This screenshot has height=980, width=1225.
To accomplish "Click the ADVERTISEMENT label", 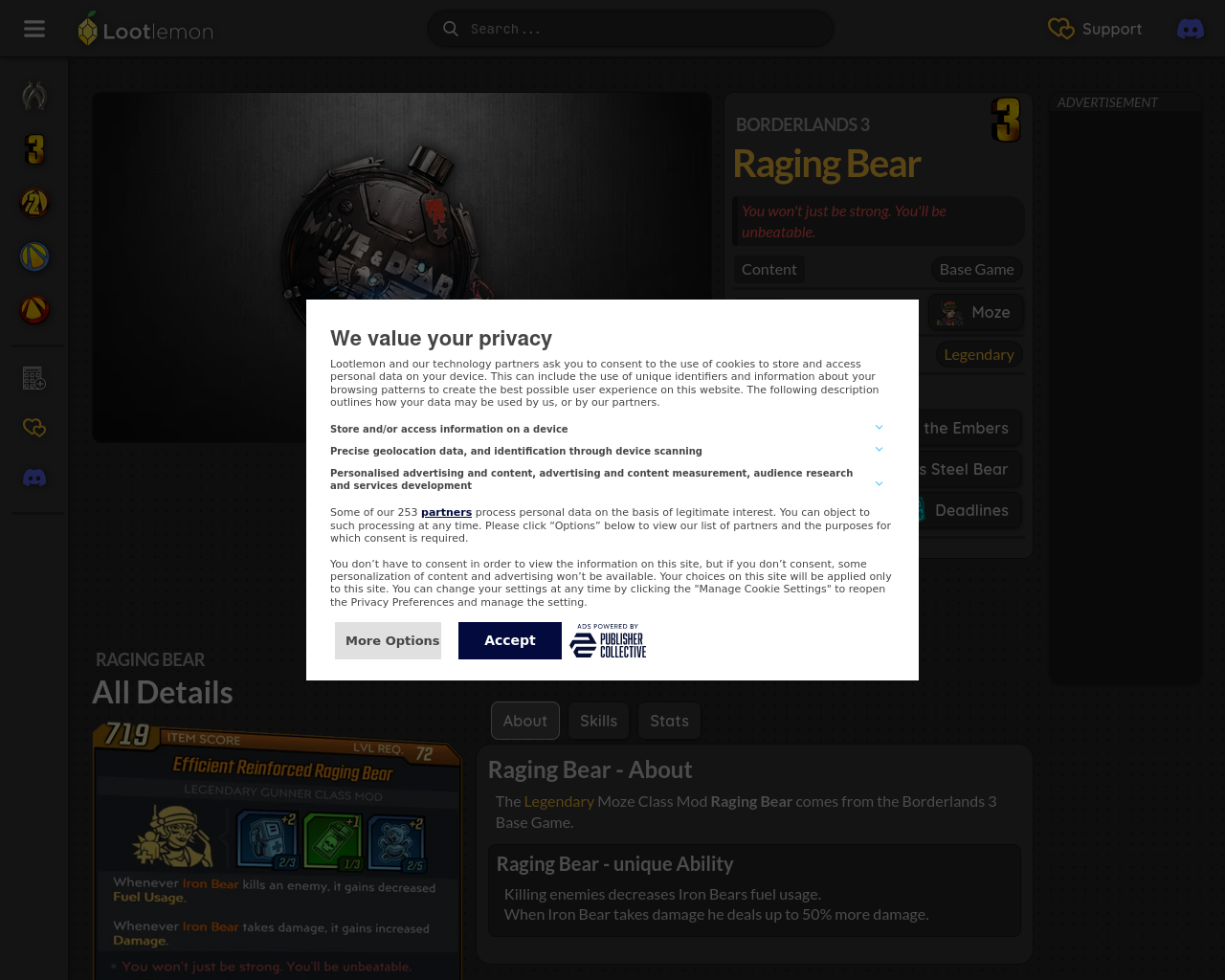I will pyautogui.click(x=1107, y=102).
